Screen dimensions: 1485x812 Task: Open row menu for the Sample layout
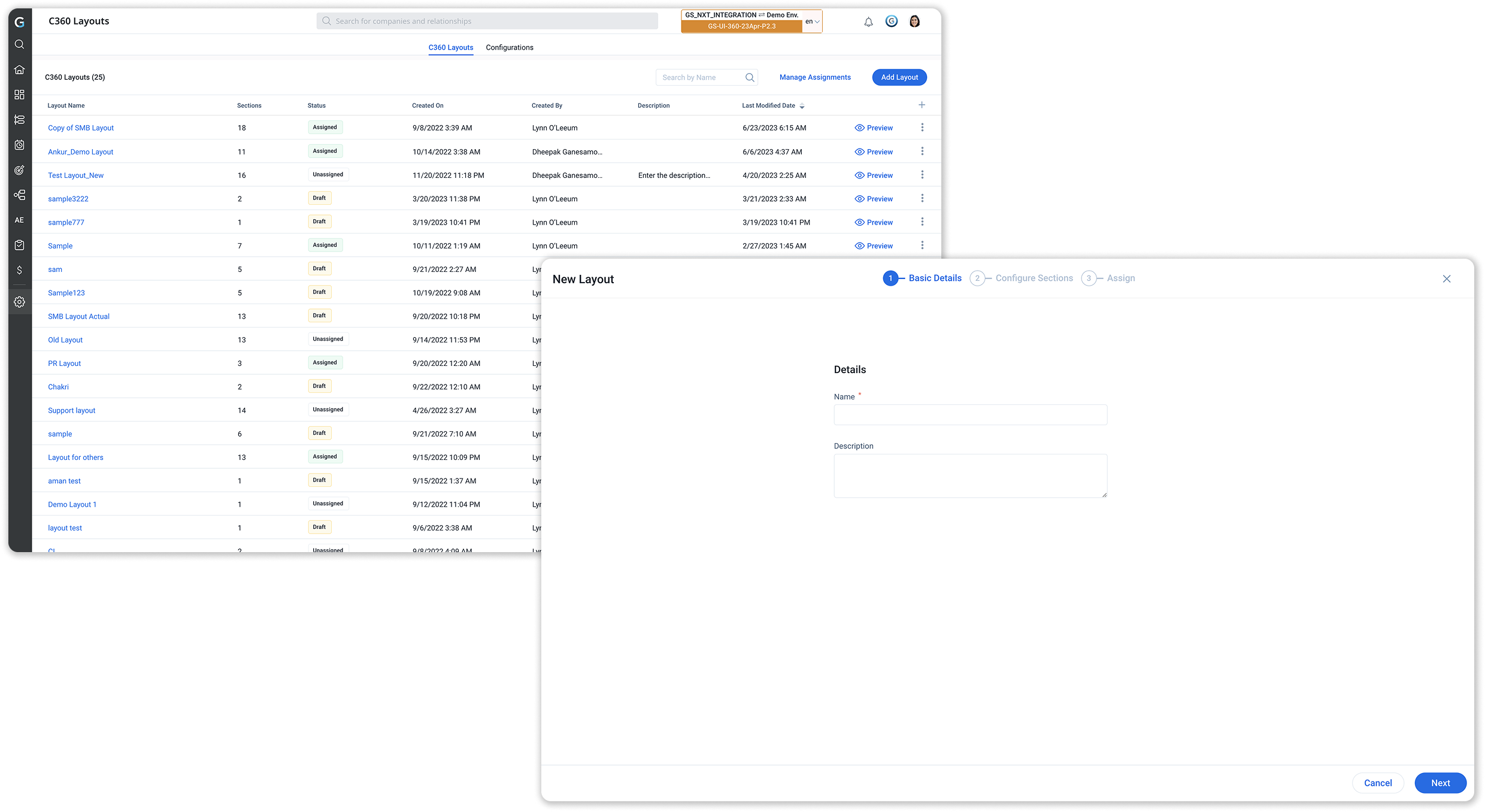[x=922, y=246]
